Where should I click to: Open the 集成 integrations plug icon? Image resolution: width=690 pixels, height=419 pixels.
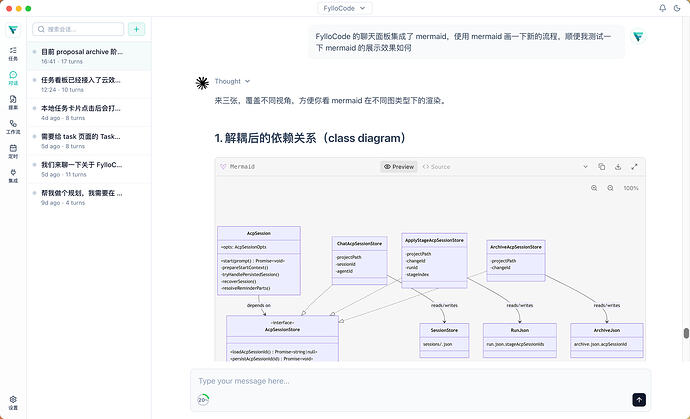[x=13, y=176]
